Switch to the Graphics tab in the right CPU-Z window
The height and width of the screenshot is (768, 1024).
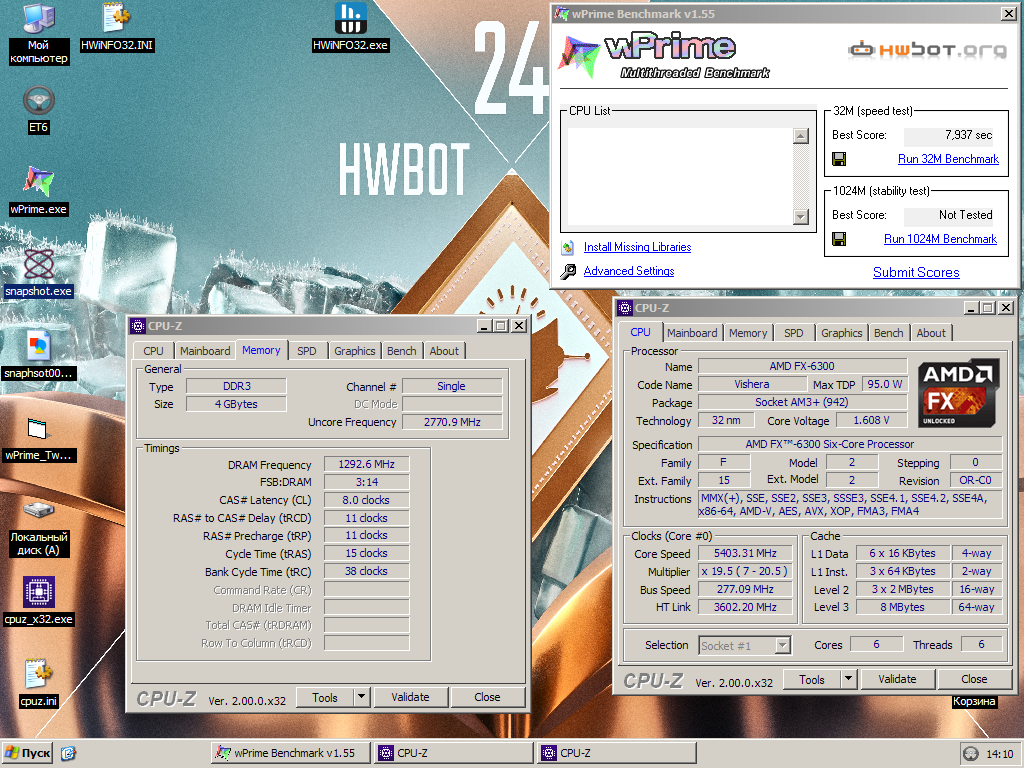coord(842,333)
